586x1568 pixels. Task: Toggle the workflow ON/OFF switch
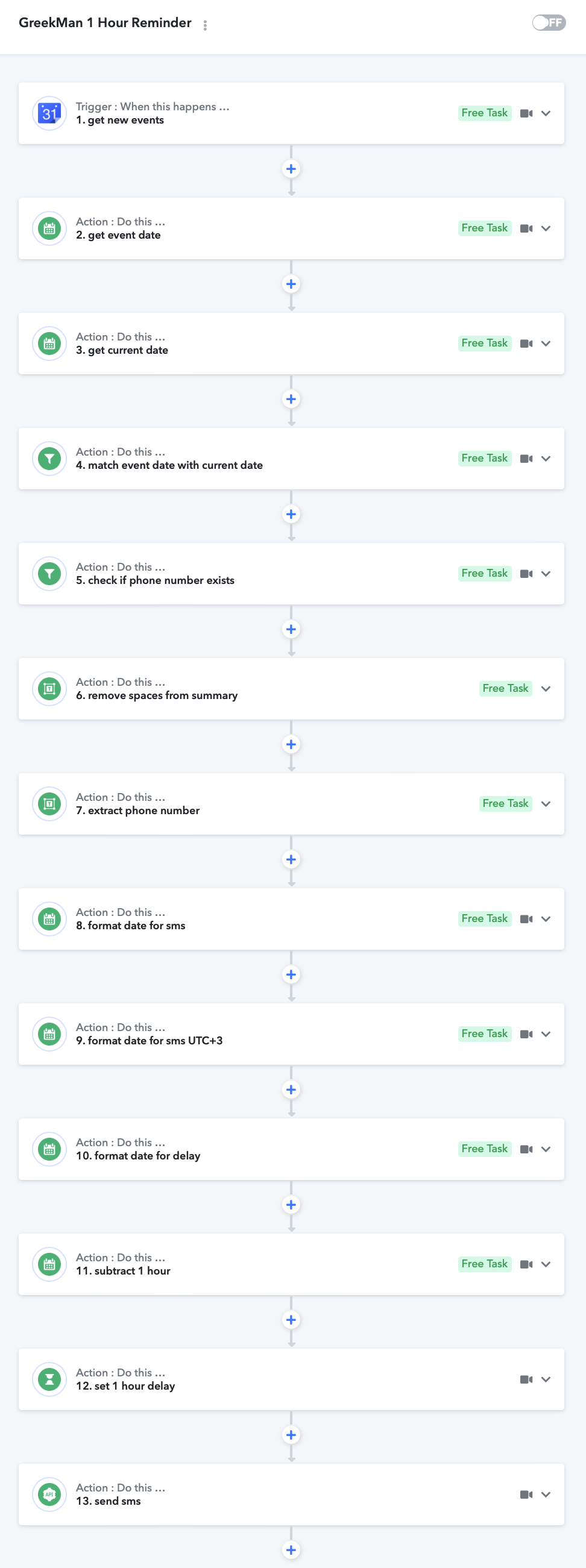click(549, 22)
